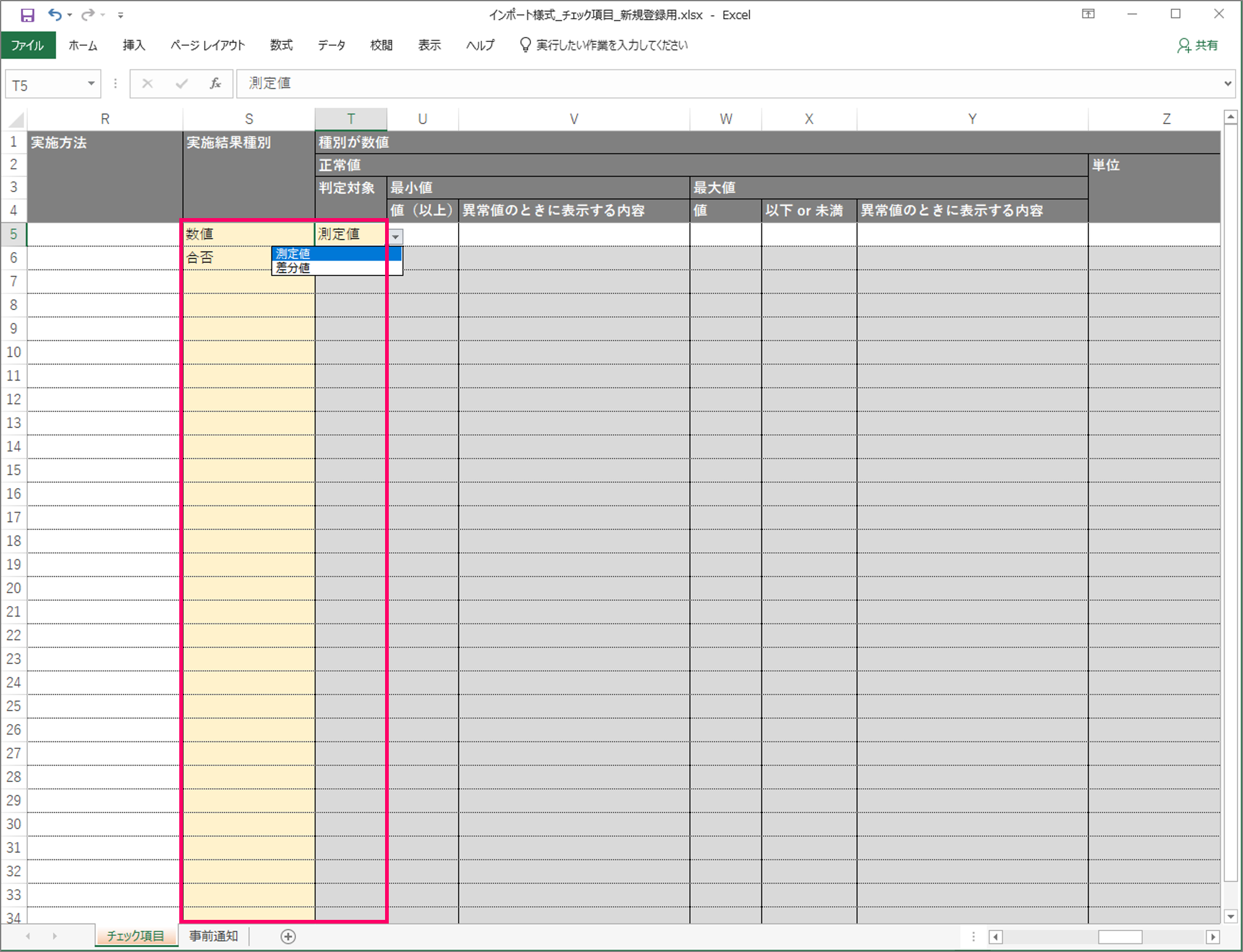Viewport: 1243px width, 952px height.
Task: Open the ファイル tab
Action: click(28, 45)
